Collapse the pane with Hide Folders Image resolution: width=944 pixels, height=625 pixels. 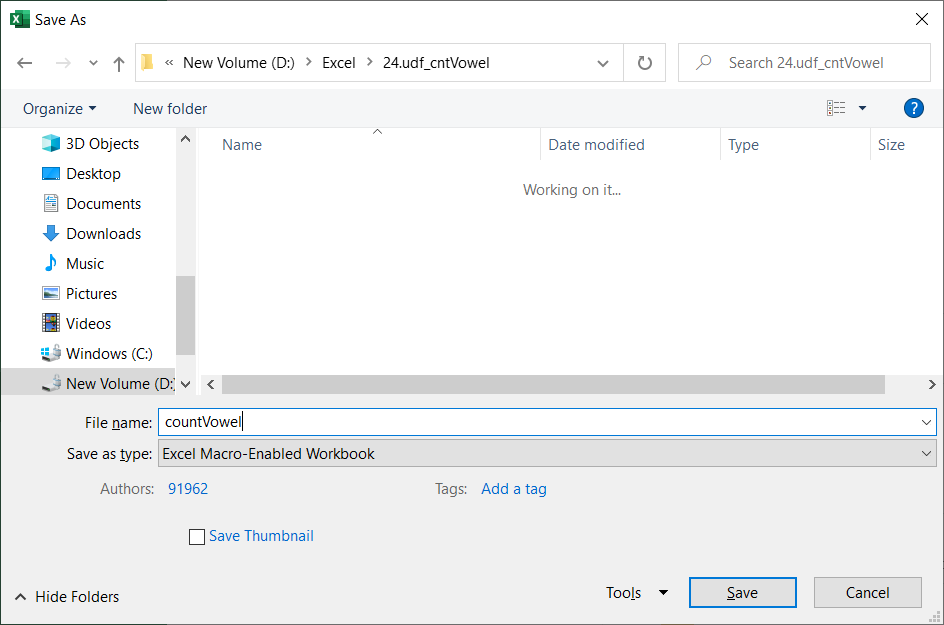tap(67, 597)
